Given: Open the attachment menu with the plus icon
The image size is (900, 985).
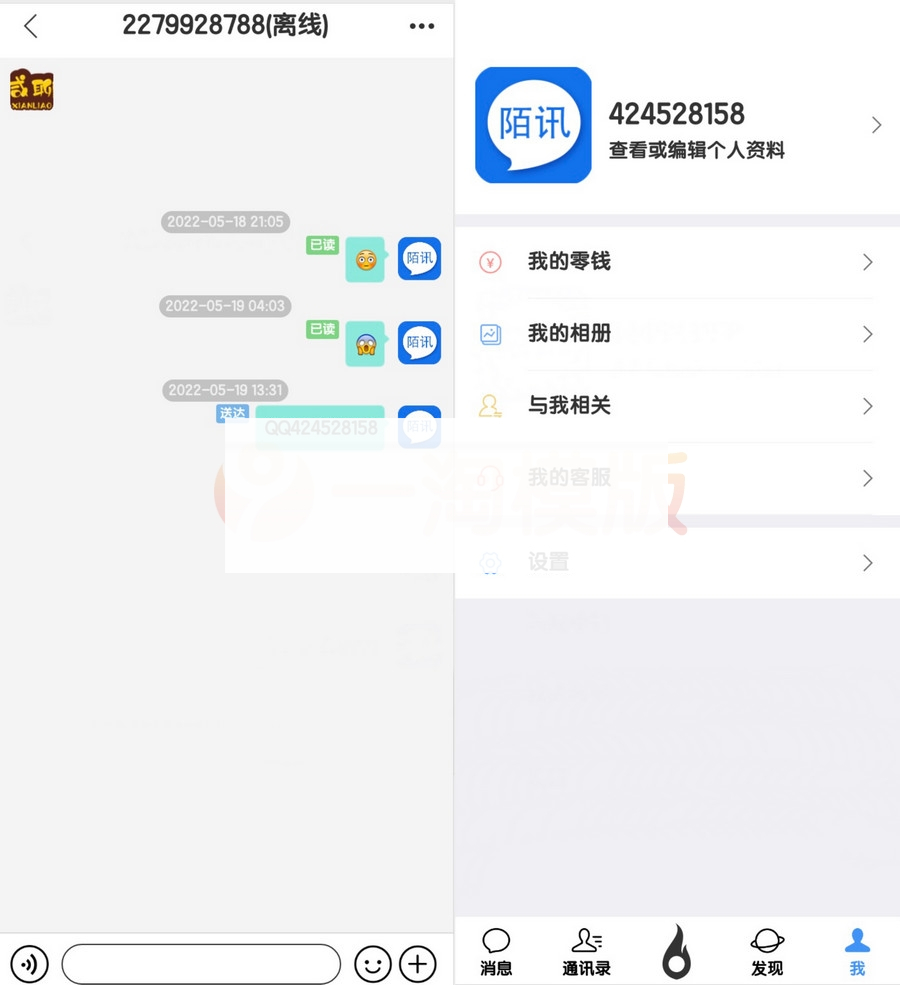Looking at the screenshot, I should [417, 963].
